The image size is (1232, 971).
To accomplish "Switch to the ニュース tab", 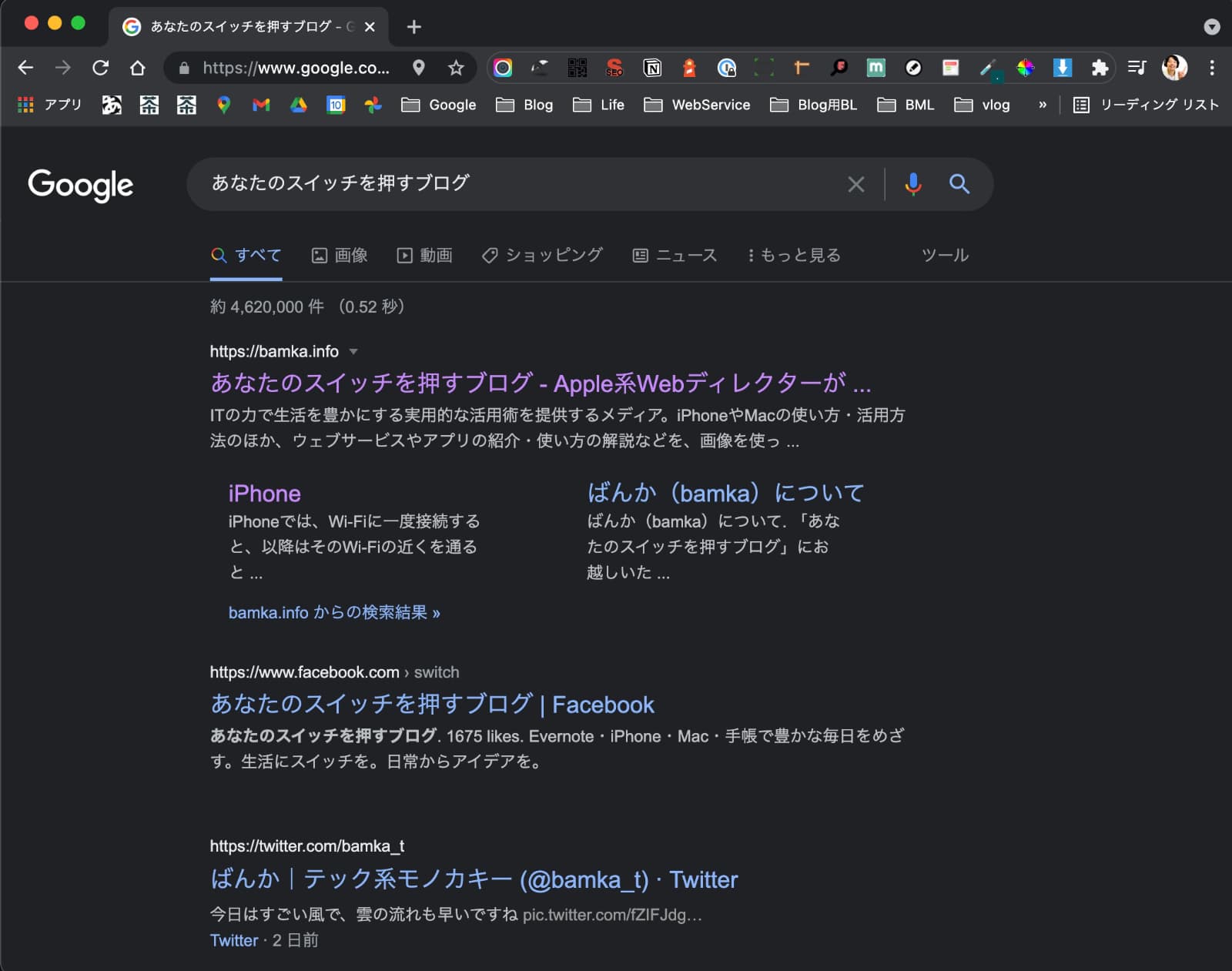I will (x=675, y=255).
